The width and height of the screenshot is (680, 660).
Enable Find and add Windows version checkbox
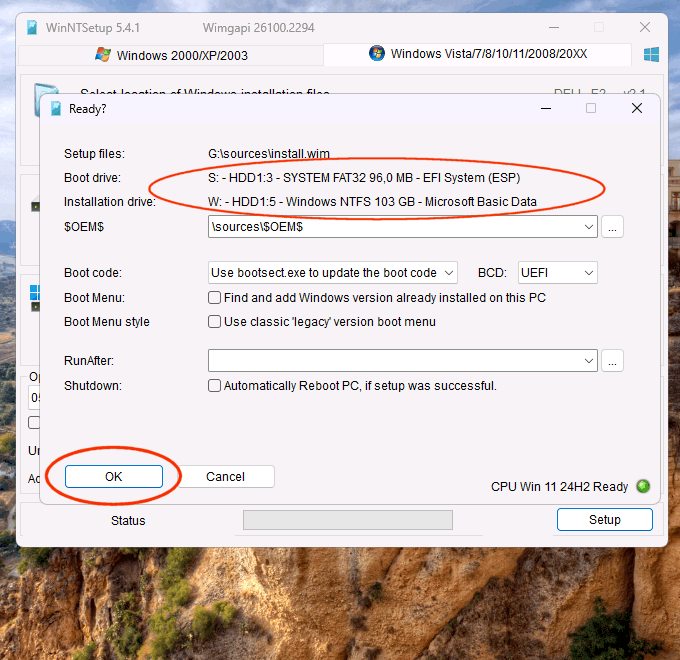click(214, 298)
